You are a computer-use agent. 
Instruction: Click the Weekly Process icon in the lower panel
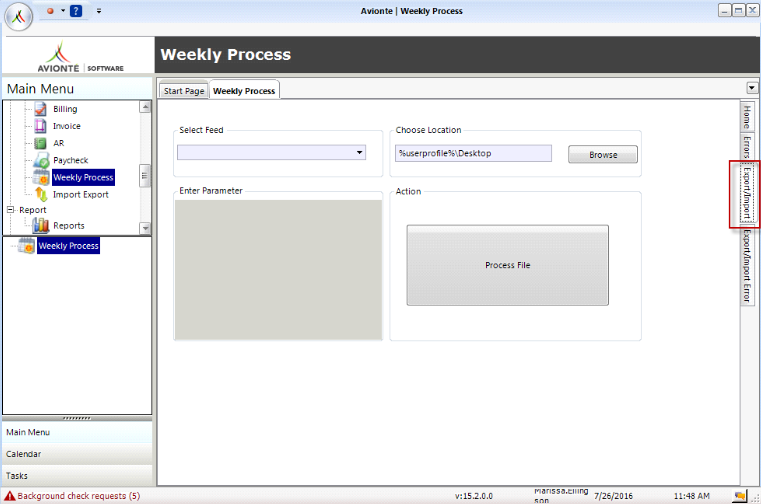(27, 246)
